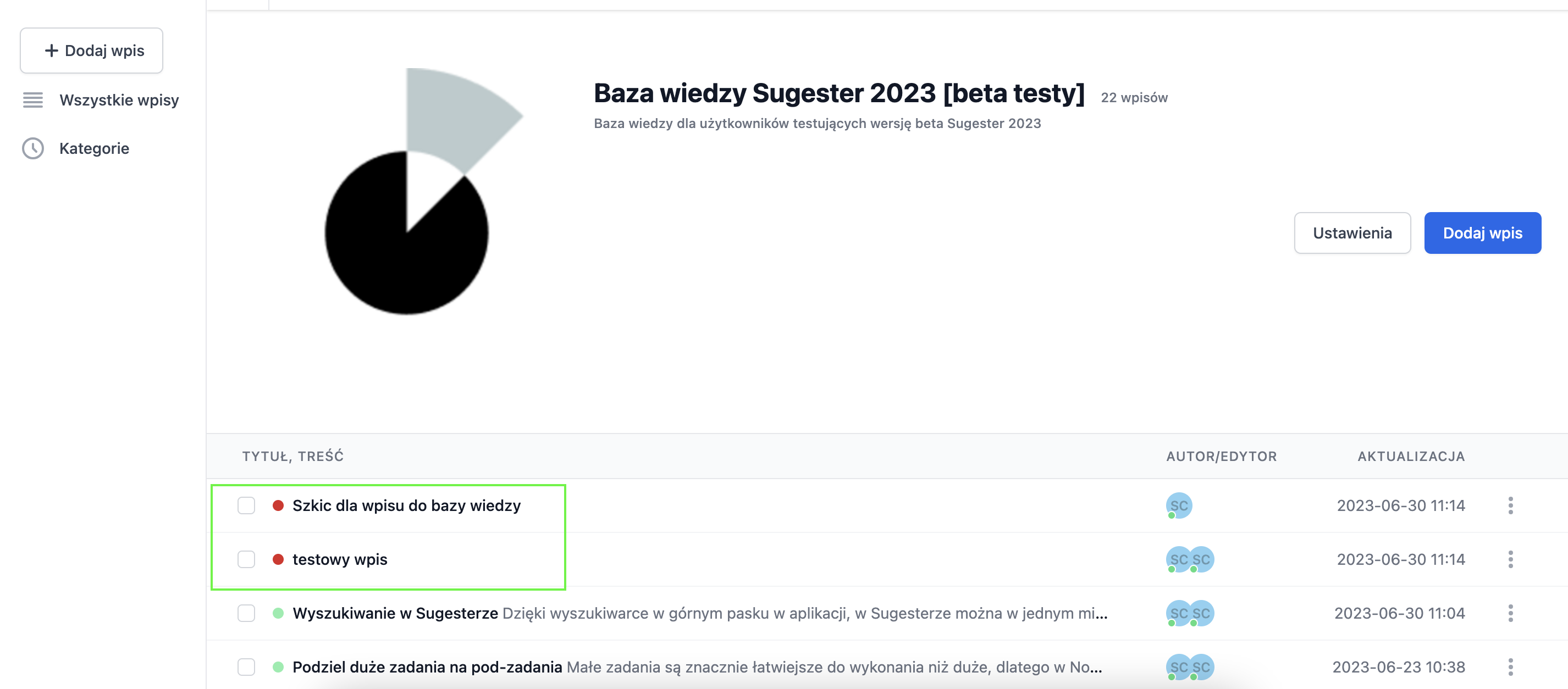Open the three-dot menu for testowy wpis

[x=1511, y=559]
